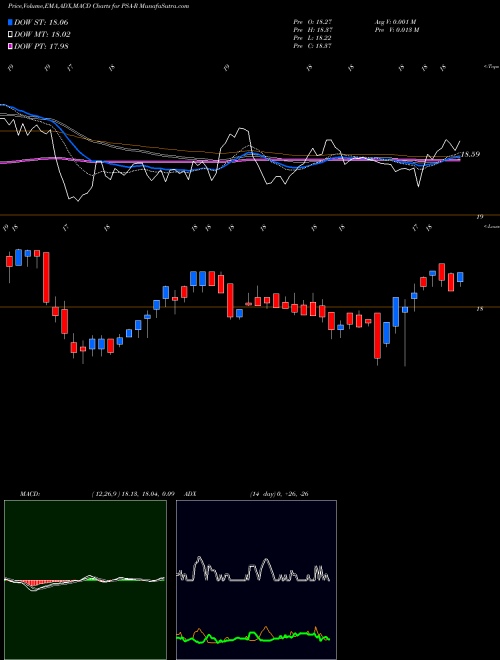Click the magenta swatch beside DOW PT
The width and height of the screenshot is (500, 660).
tap(10, 46)
